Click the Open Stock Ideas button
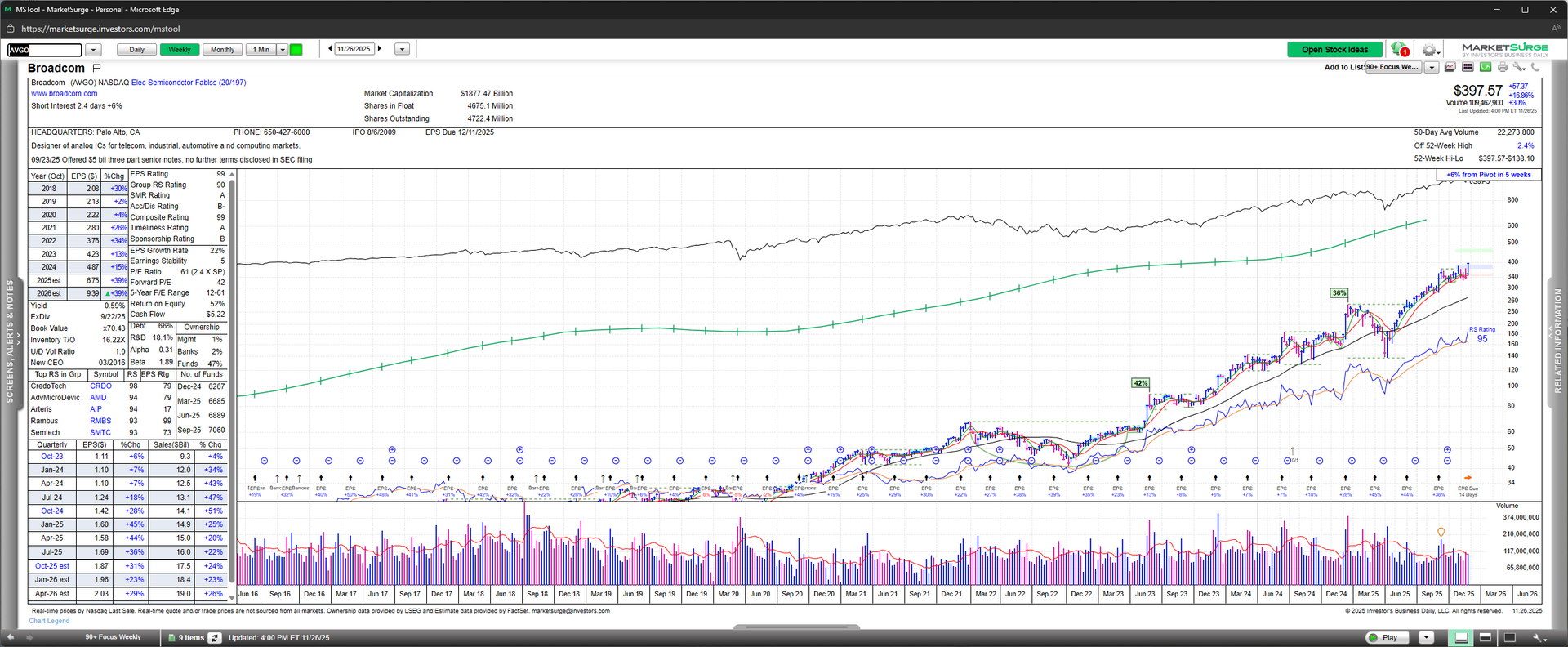The width and height of the screenshot is (1568, 647). click(x=1334, y=50)
